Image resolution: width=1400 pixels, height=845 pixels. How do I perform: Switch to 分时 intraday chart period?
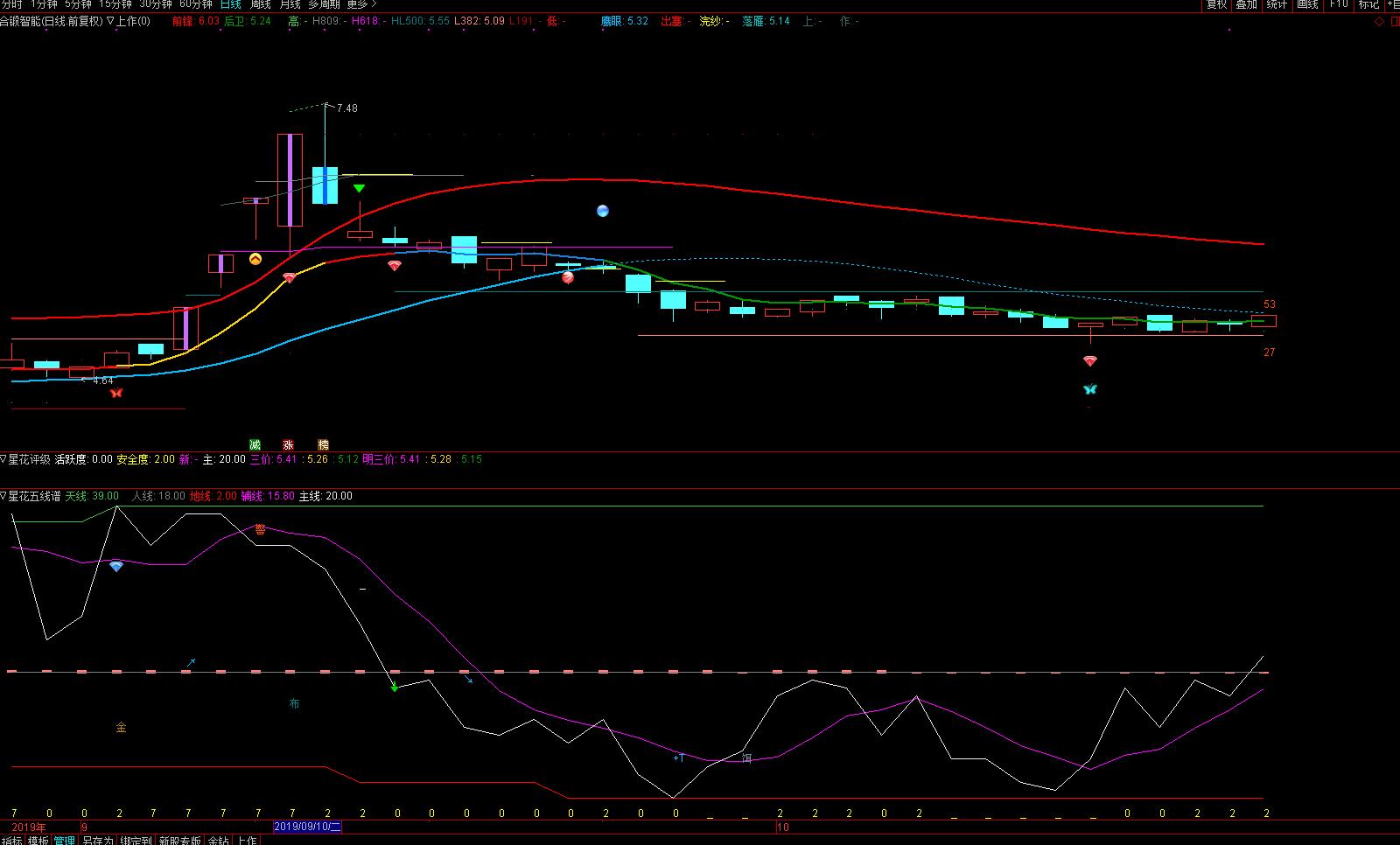[11, 4]
